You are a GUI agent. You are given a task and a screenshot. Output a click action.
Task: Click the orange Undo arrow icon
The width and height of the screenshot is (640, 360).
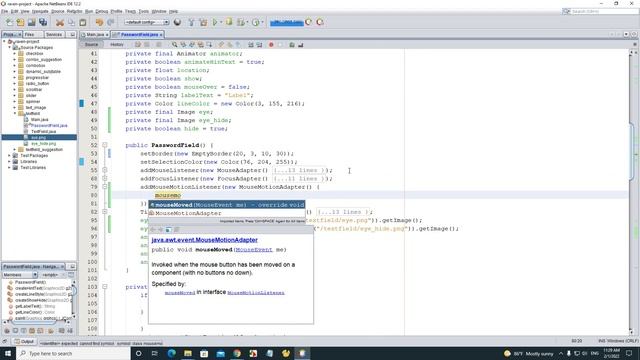coord(99,22)
